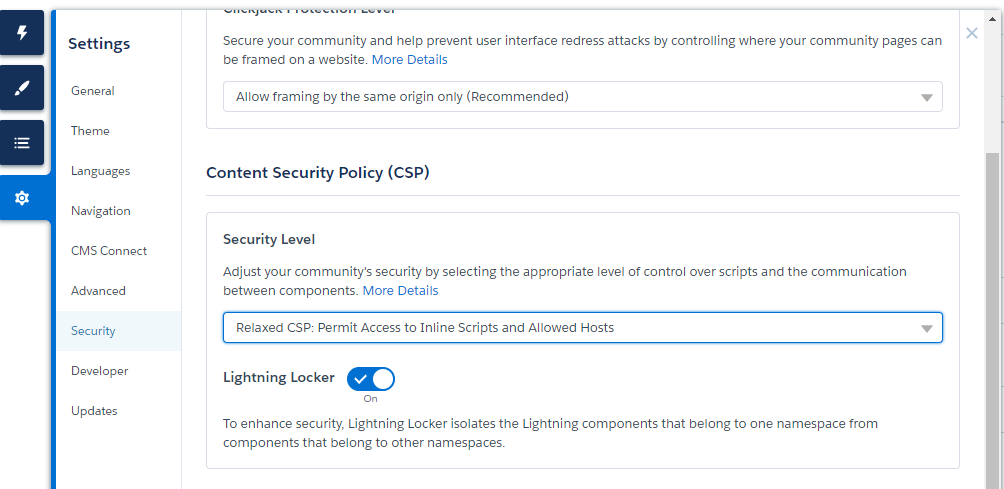
Task: Switch to Navigation settings
Action: point(100,211)
